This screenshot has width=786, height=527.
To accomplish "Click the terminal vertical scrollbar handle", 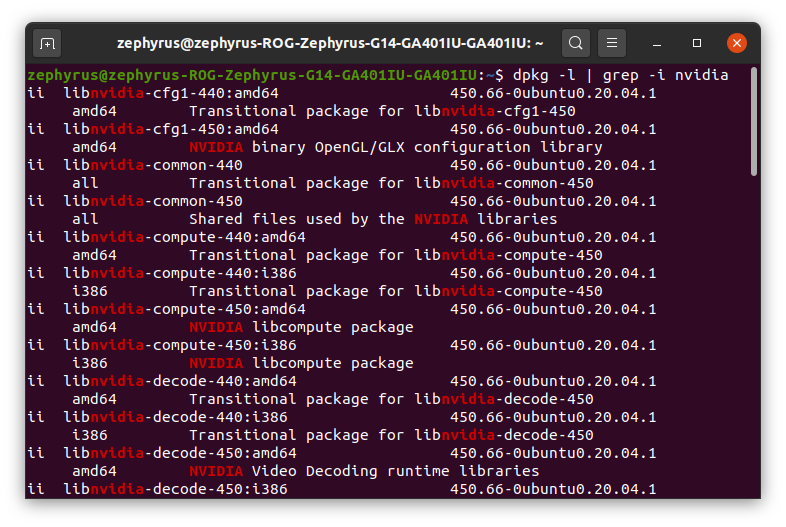I will pyautogui.click(x=754, y=122).
